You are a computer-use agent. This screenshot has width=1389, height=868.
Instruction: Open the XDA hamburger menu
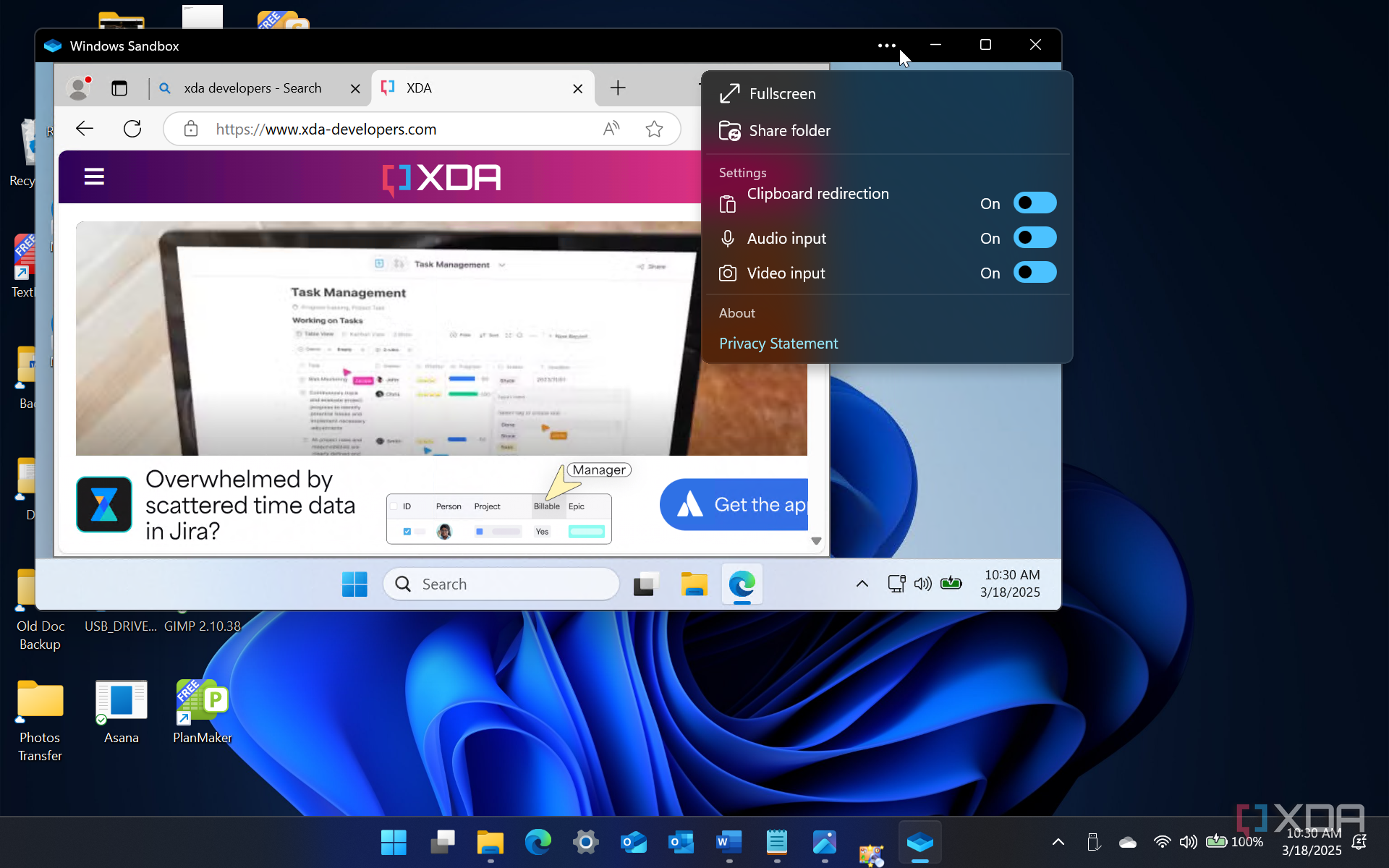click(94, 176)
